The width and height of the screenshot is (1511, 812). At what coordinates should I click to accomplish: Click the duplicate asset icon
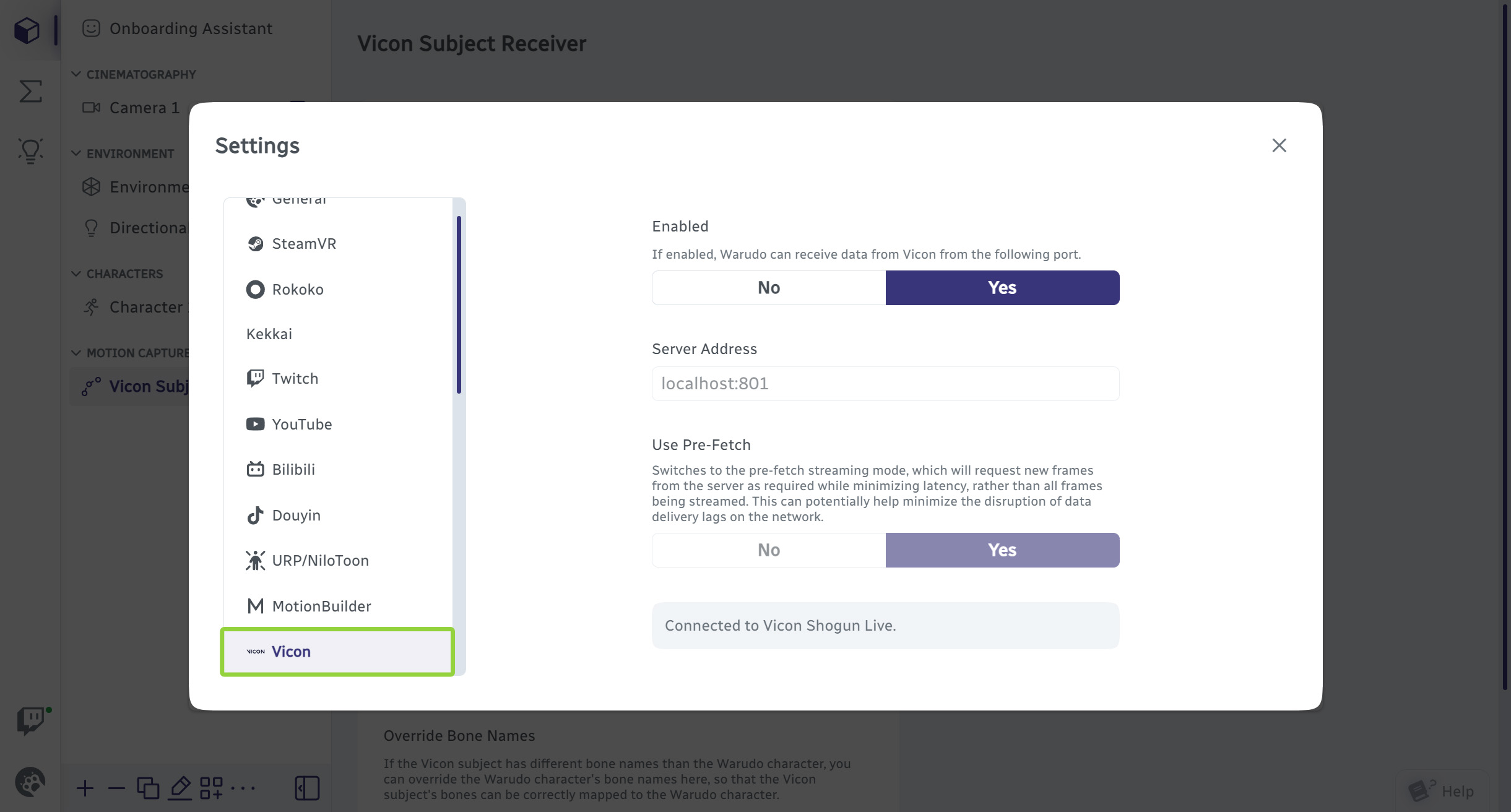tap(148, 788)
